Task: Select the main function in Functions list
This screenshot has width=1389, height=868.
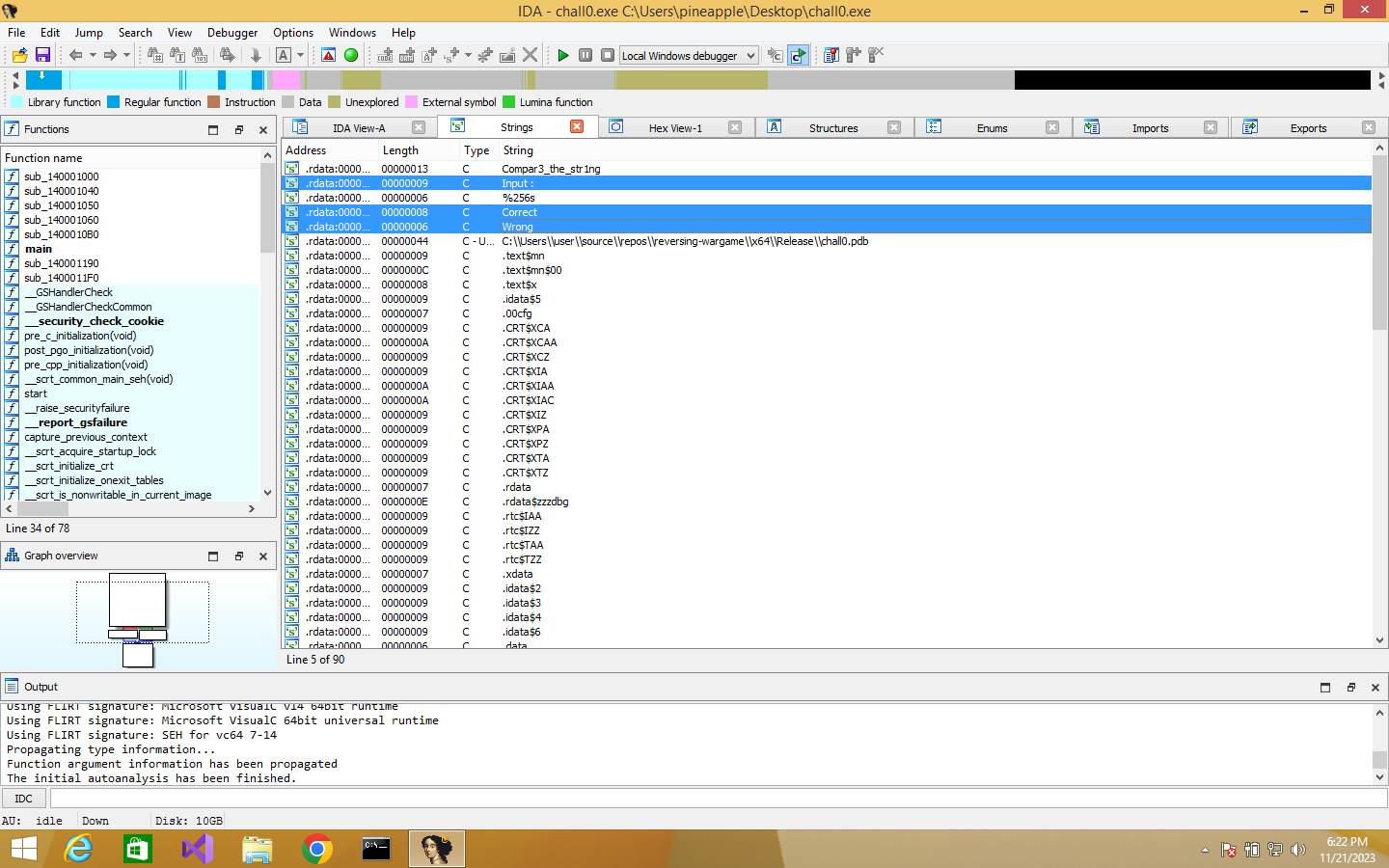Action: (131, 249)
